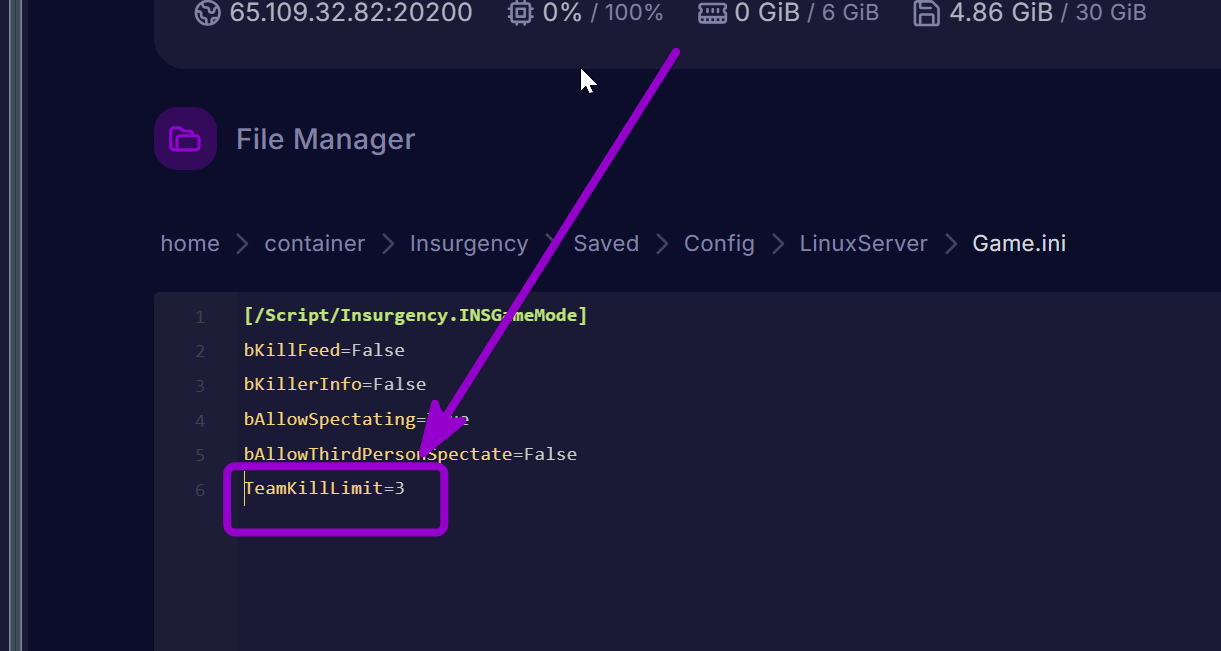Open LinuxServer breadcrumb folder

pyautogui.click(x=864, y=244)
